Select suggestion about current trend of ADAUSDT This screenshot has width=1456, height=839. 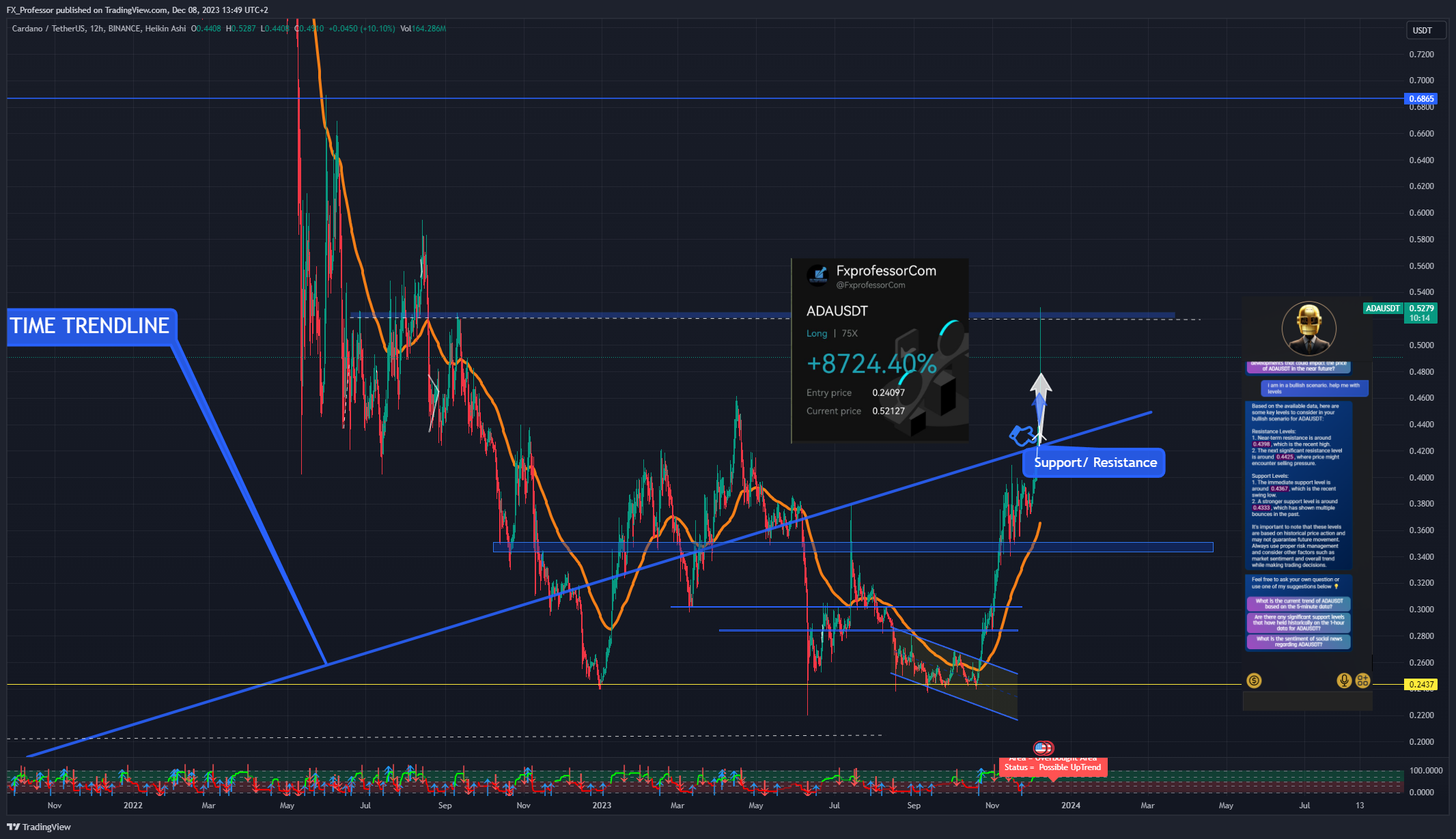click(1299, 603)
